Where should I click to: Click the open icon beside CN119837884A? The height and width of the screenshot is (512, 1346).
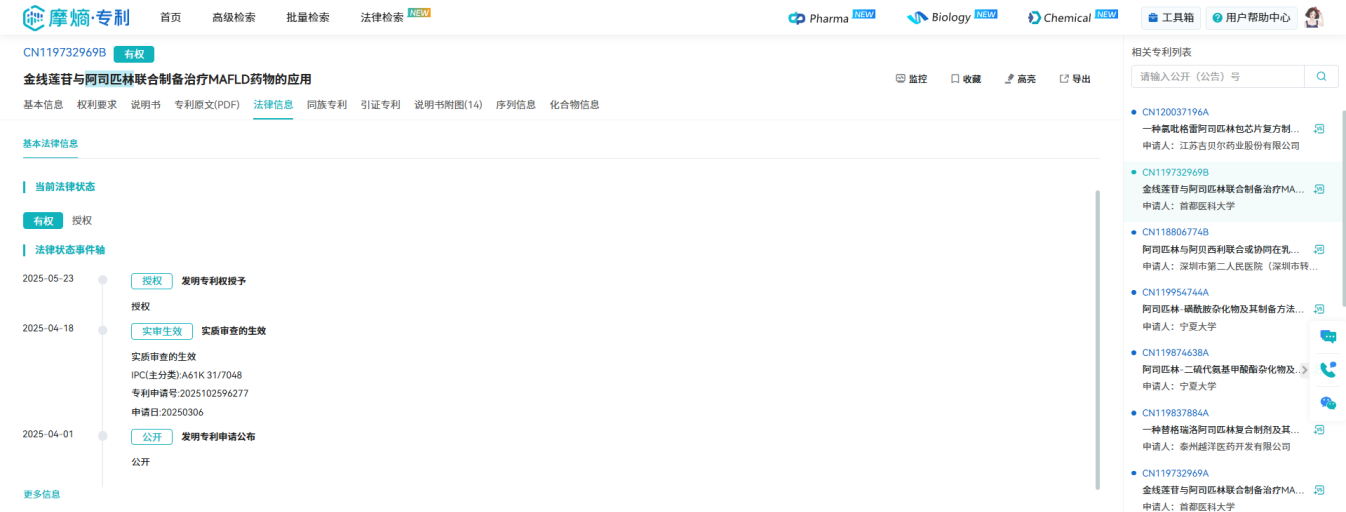tap(1319, 429)
